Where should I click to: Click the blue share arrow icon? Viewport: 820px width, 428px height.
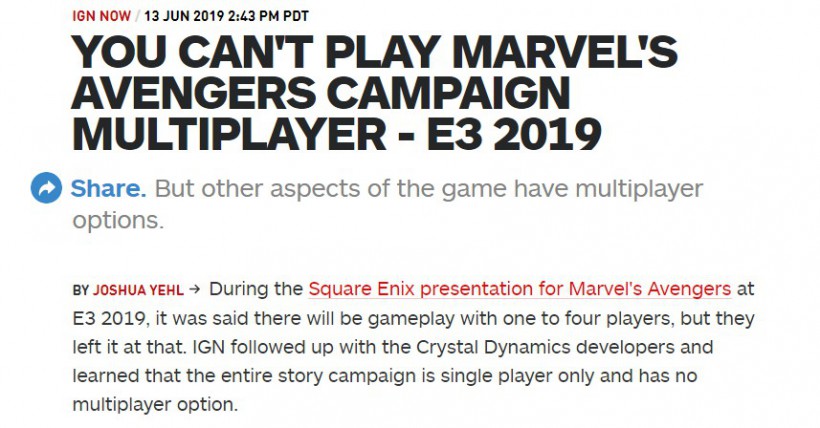[x=47, y=188]
